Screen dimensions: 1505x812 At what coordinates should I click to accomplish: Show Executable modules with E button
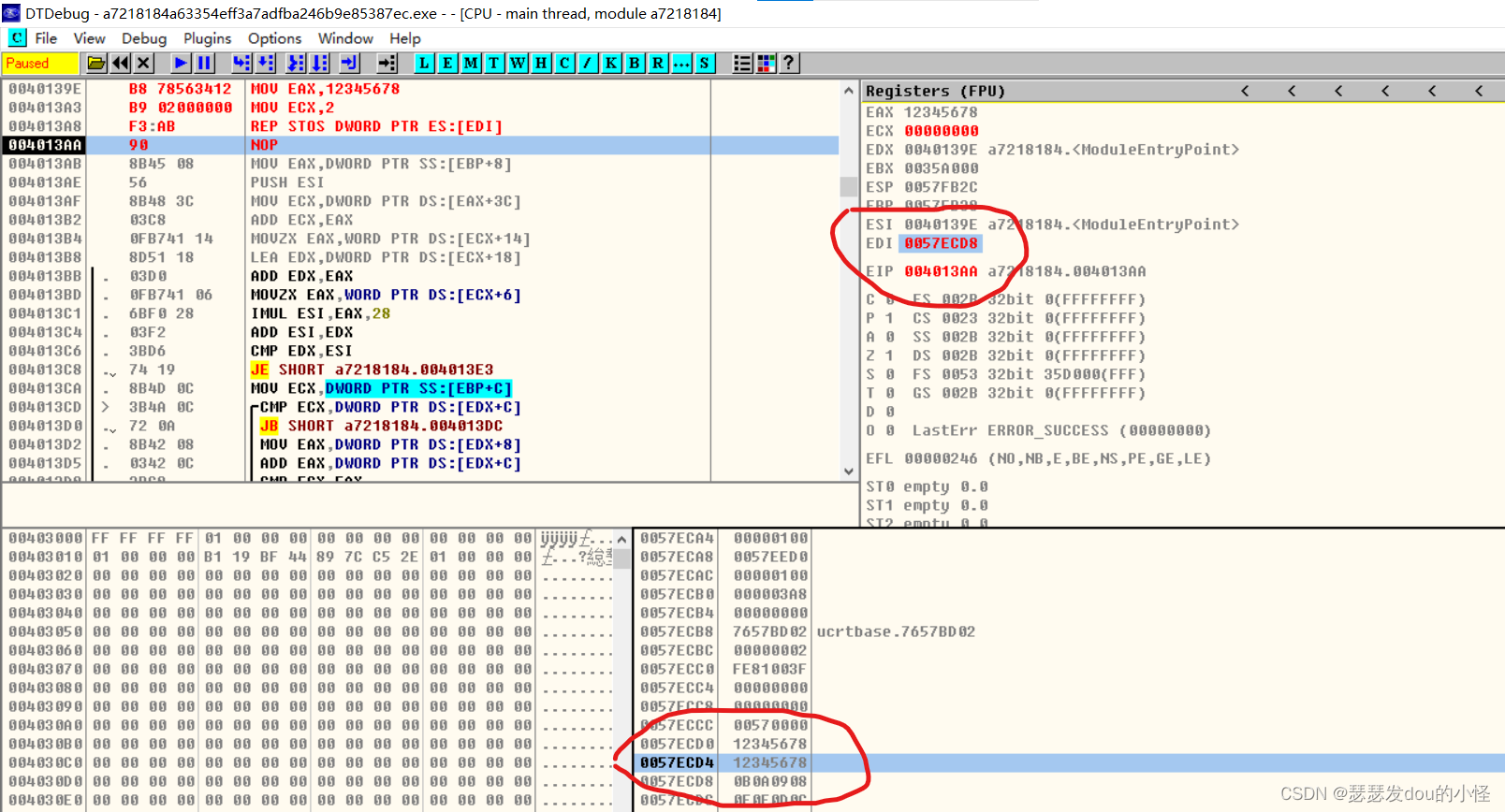click(x=447, y=63)
